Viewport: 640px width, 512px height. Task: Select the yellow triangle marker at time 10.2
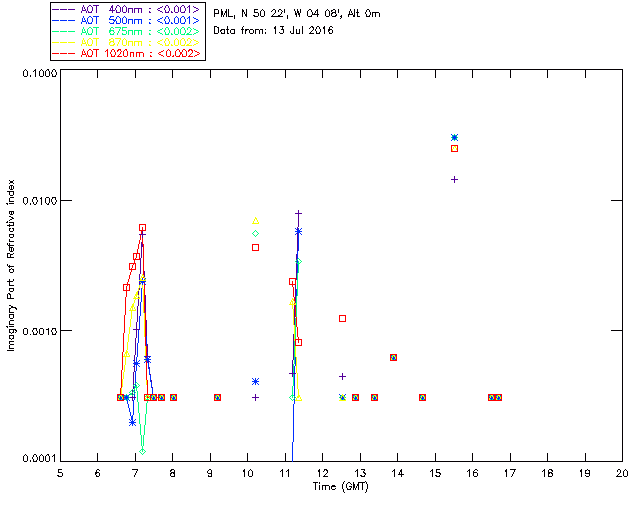tap(256, 221)
